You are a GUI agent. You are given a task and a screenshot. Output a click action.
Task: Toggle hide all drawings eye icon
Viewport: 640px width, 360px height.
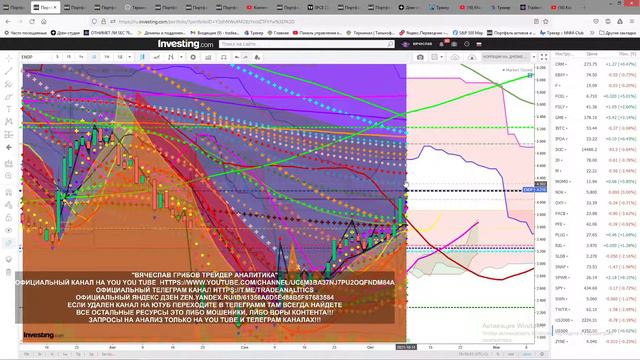tap(9, 230)
